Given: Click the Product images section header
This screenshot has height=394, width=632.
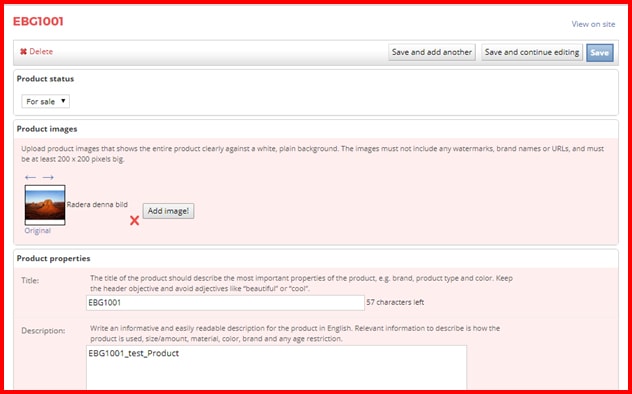Looking at the screenshot, I should coord(47,129).
